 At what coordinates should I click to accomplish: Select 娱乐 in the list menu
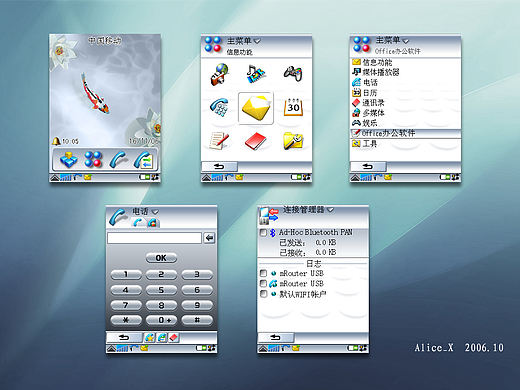[405, 123]
